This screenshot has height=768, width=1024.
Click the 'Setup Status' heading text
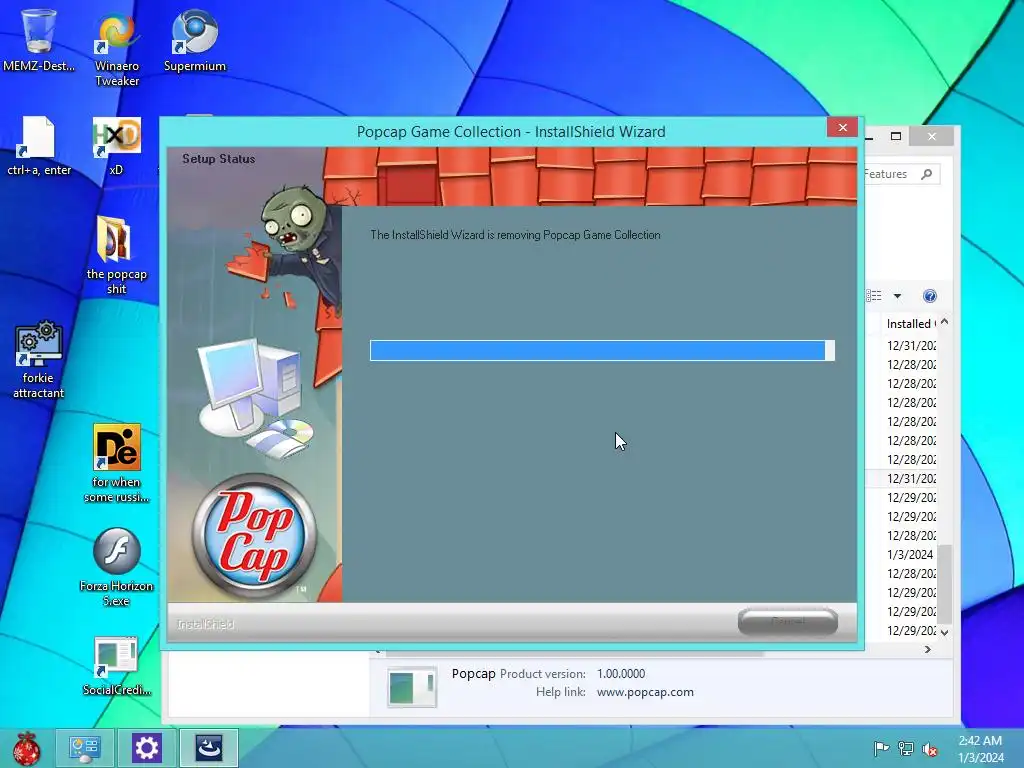219,159
